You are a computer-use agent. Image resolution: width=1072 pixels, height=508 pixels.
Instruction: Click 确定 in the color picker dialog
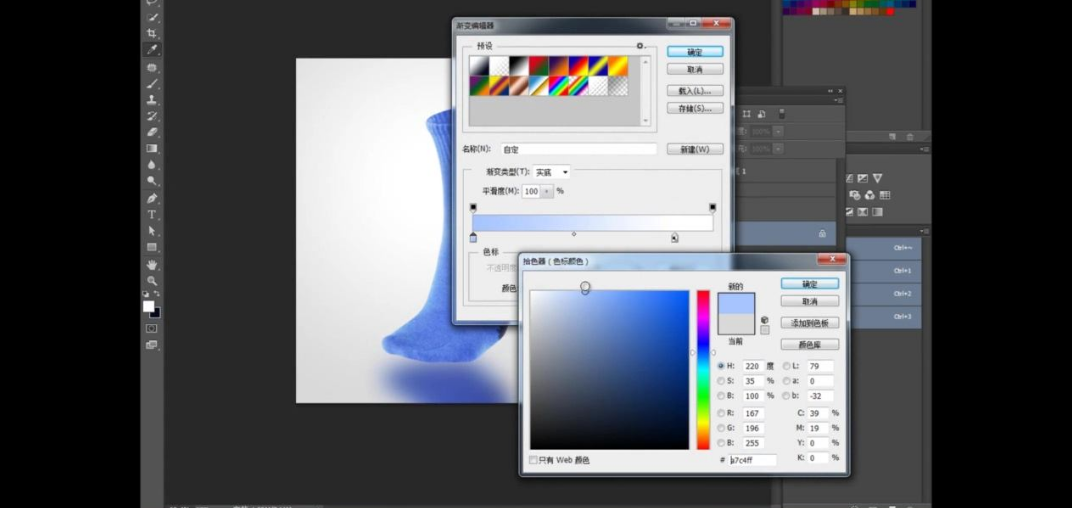pos(809,284)
